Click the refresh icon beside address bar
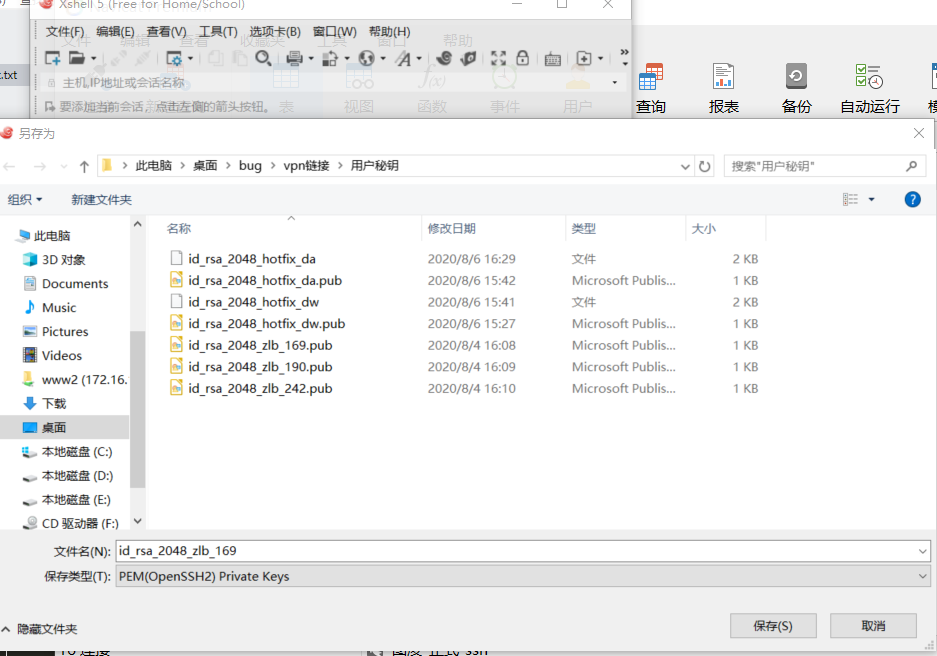 coord(705,166)
